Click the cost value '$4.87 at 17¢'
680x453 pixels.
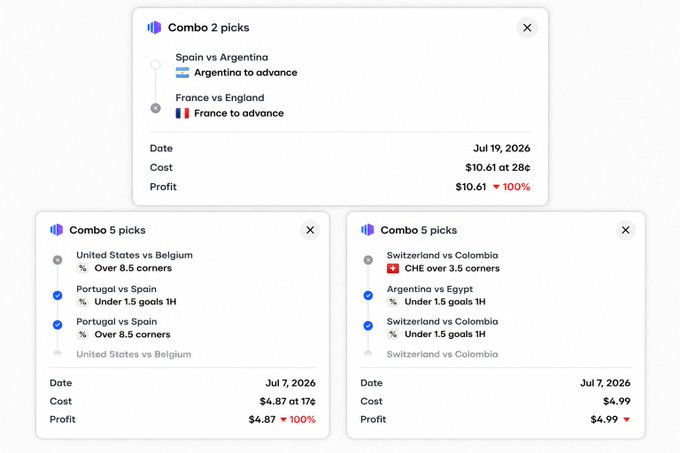[x=288, y=401]
